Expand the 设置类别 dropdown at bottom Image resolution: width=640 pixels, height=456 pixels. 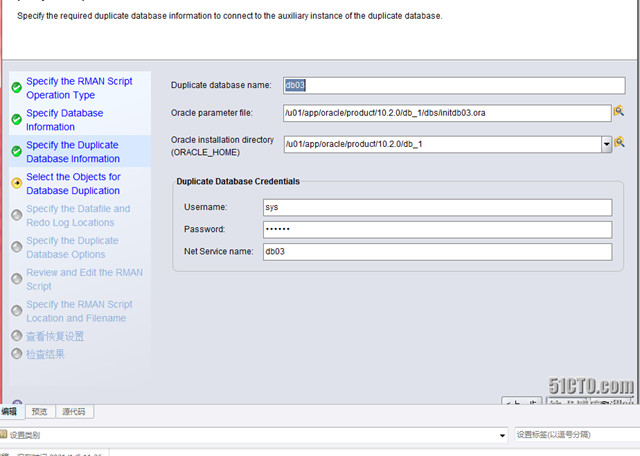click(502, 436)
